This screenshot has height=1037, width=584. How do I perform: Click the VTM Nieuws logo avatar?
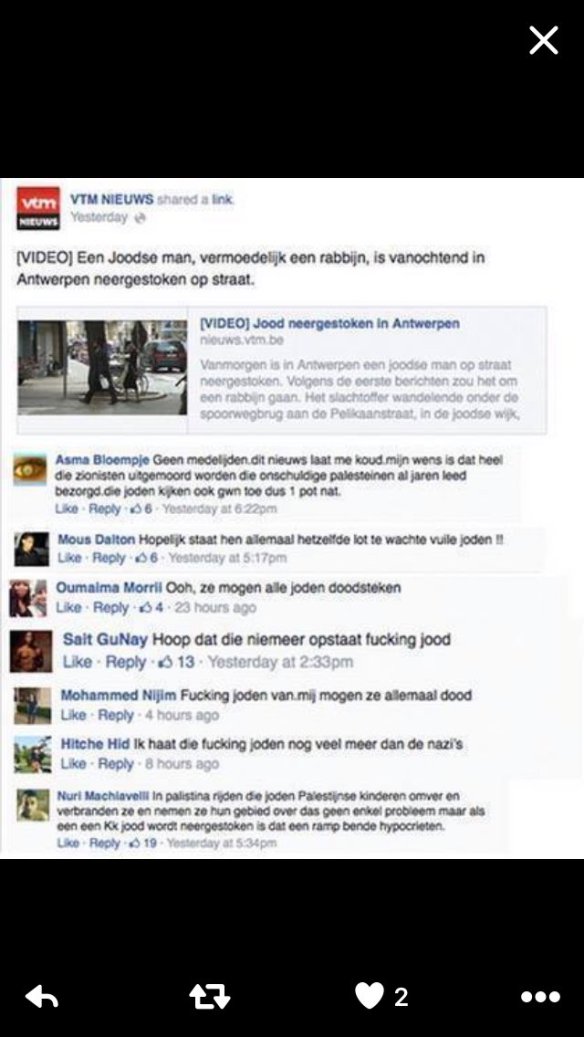(x=38, y=208)
